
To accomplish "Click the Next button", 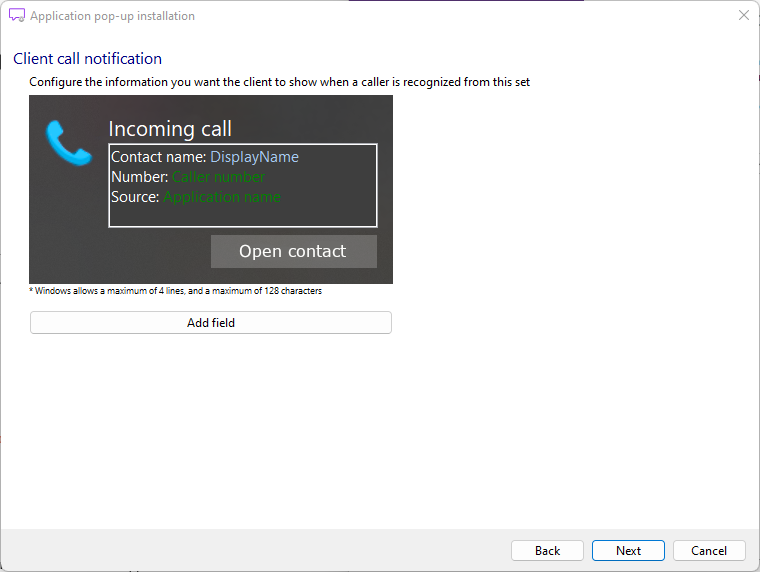I will (628, 551).
